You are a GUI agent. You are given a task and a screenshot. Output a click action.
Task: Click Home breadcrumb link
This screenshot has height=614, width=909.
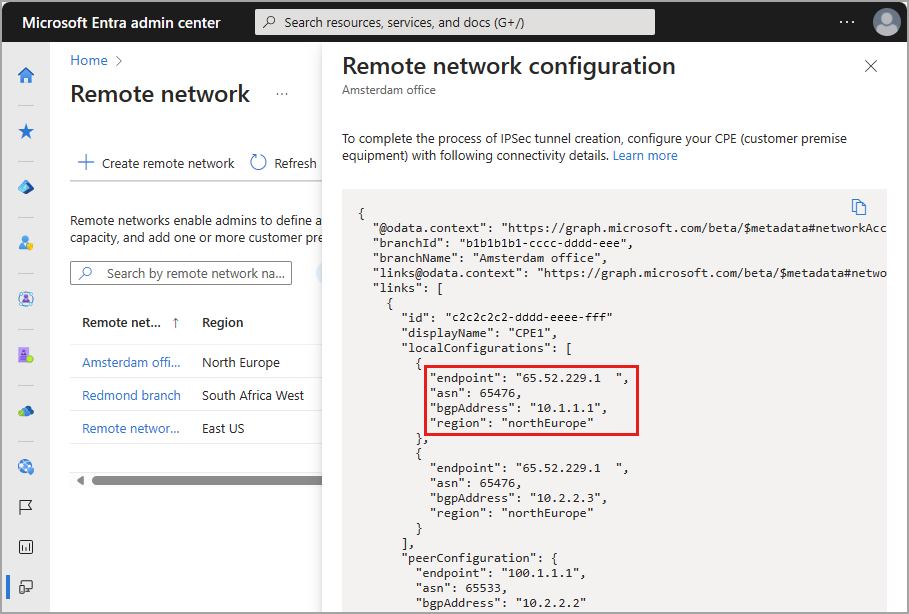[x=88, y=60]
